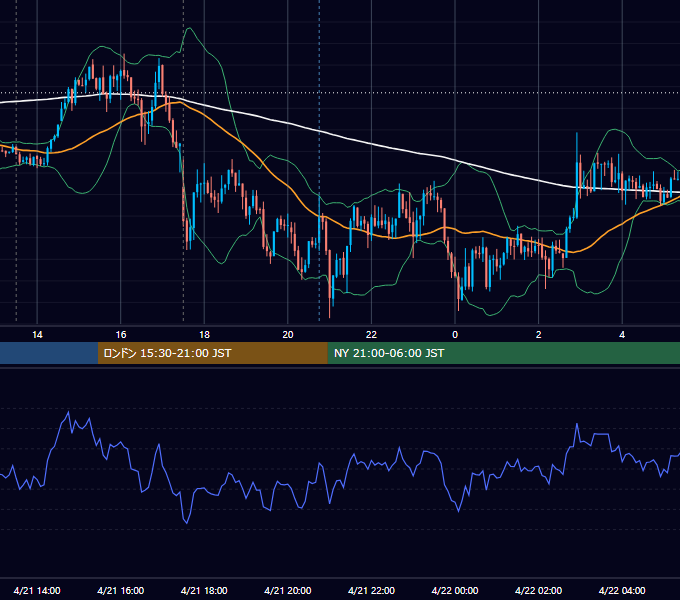Click the 4/22 02:00 time label
This screenshot has width=680, height=600.
click(539, 590)
